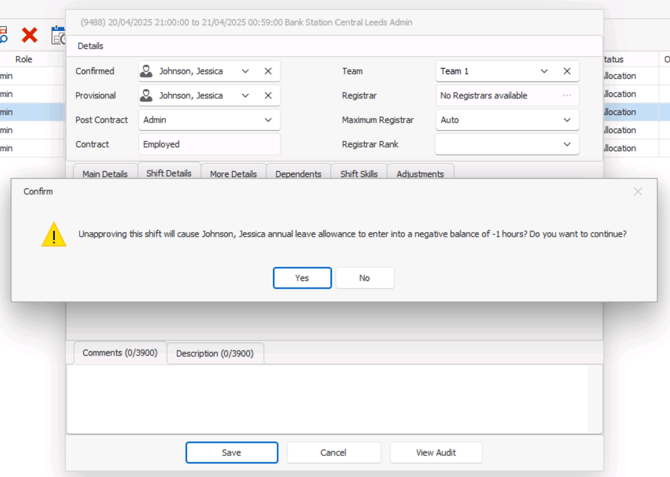The width and height of the screenshot is (670, 477).
Task: Click inside the Comments text area
Action: point(334,398)
